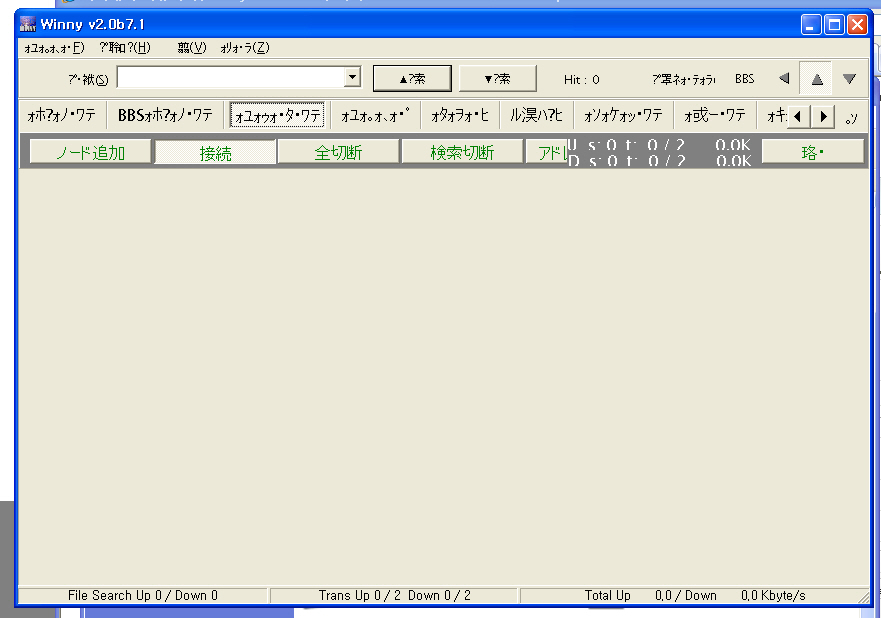Open the menu with (Z) accelerator

(x=244, y=48)
